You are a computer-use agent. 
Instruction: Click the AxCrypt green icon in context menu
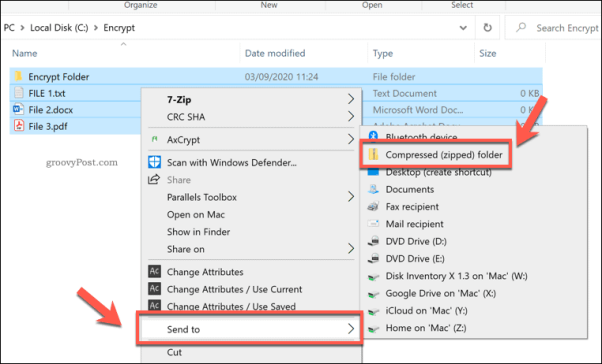tap(154, 139)
